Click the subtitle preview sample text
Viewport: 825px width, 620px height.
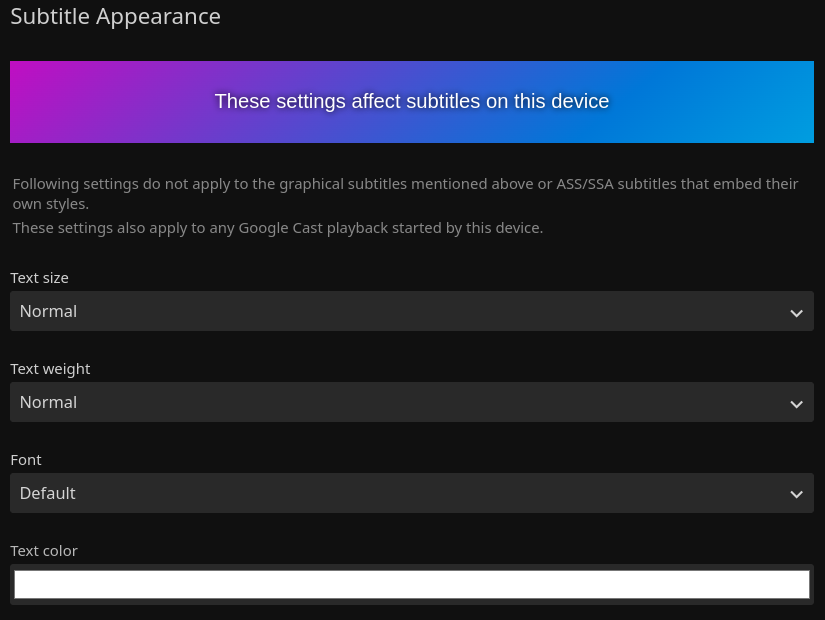click(x=411, y=101)
